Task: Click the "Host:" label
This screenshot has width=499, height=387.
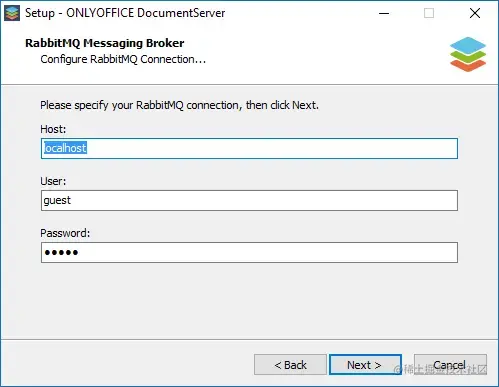Action: 53,129
